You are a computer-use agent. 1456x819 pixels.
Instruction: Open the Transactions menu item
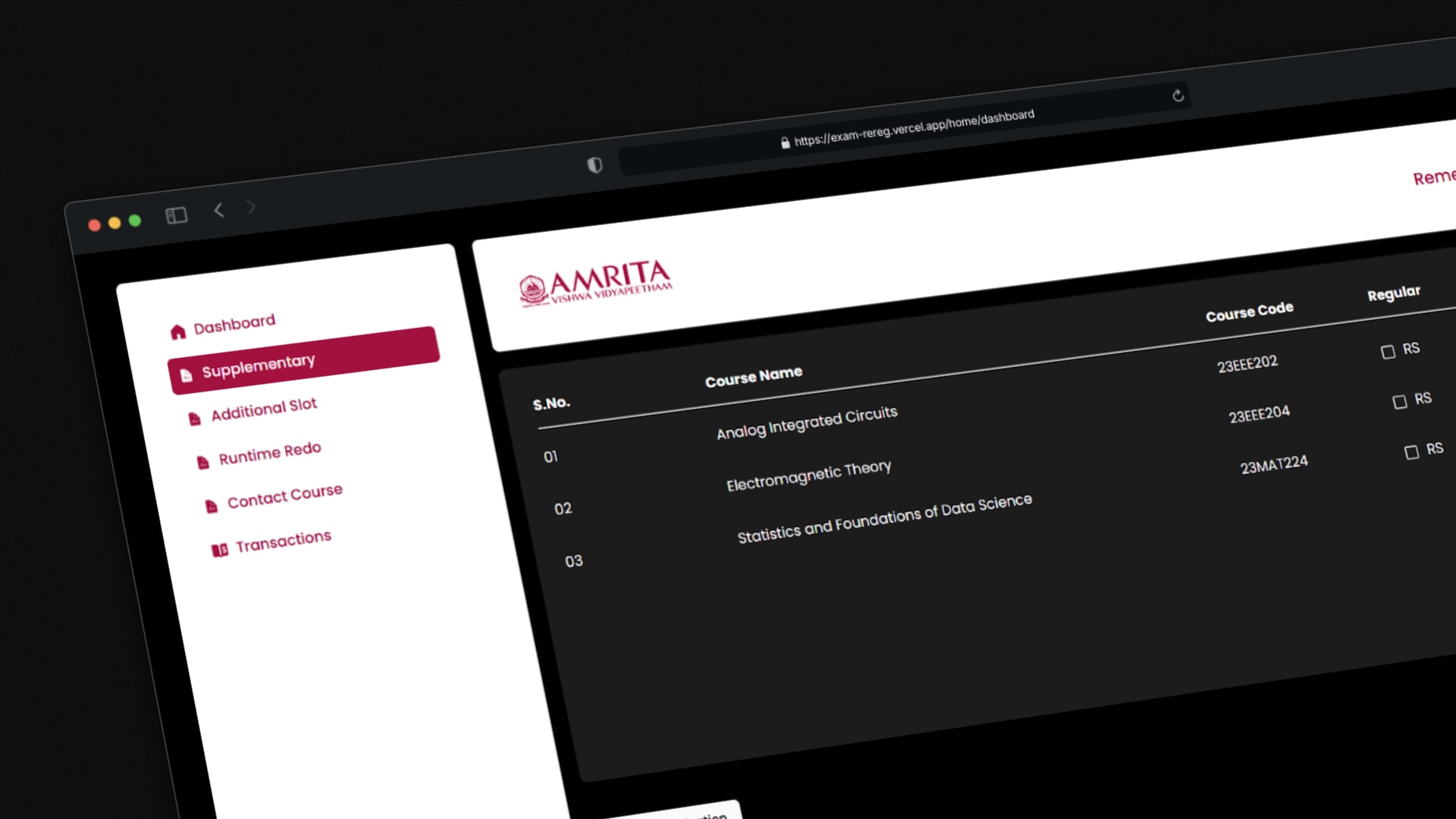[x=283, y=541]
